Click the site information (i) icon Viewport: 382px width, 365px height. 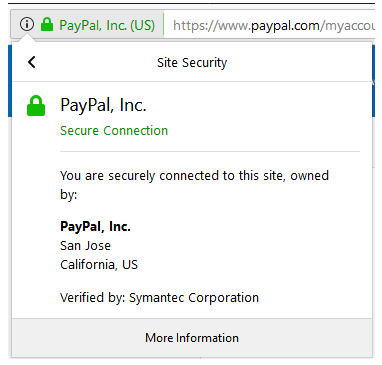27,24
